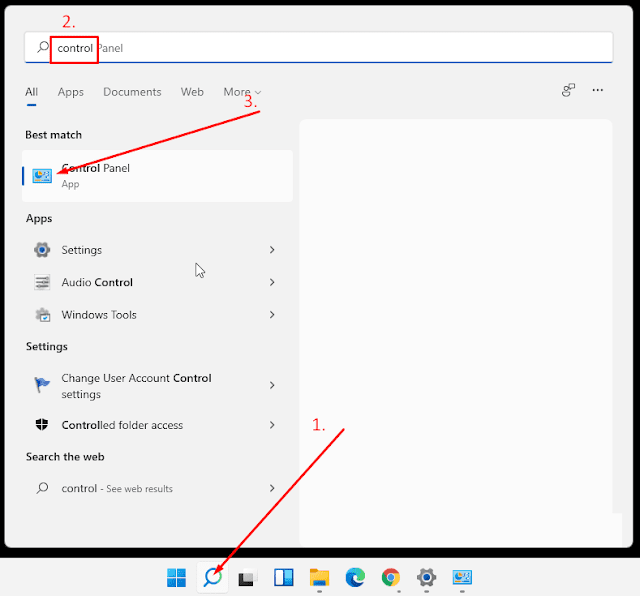Viewport: 640px width, 596px height.
Task: Open Microsoft Edge from the taskbar
Action: pyautogui.click(x=355, y=578)
